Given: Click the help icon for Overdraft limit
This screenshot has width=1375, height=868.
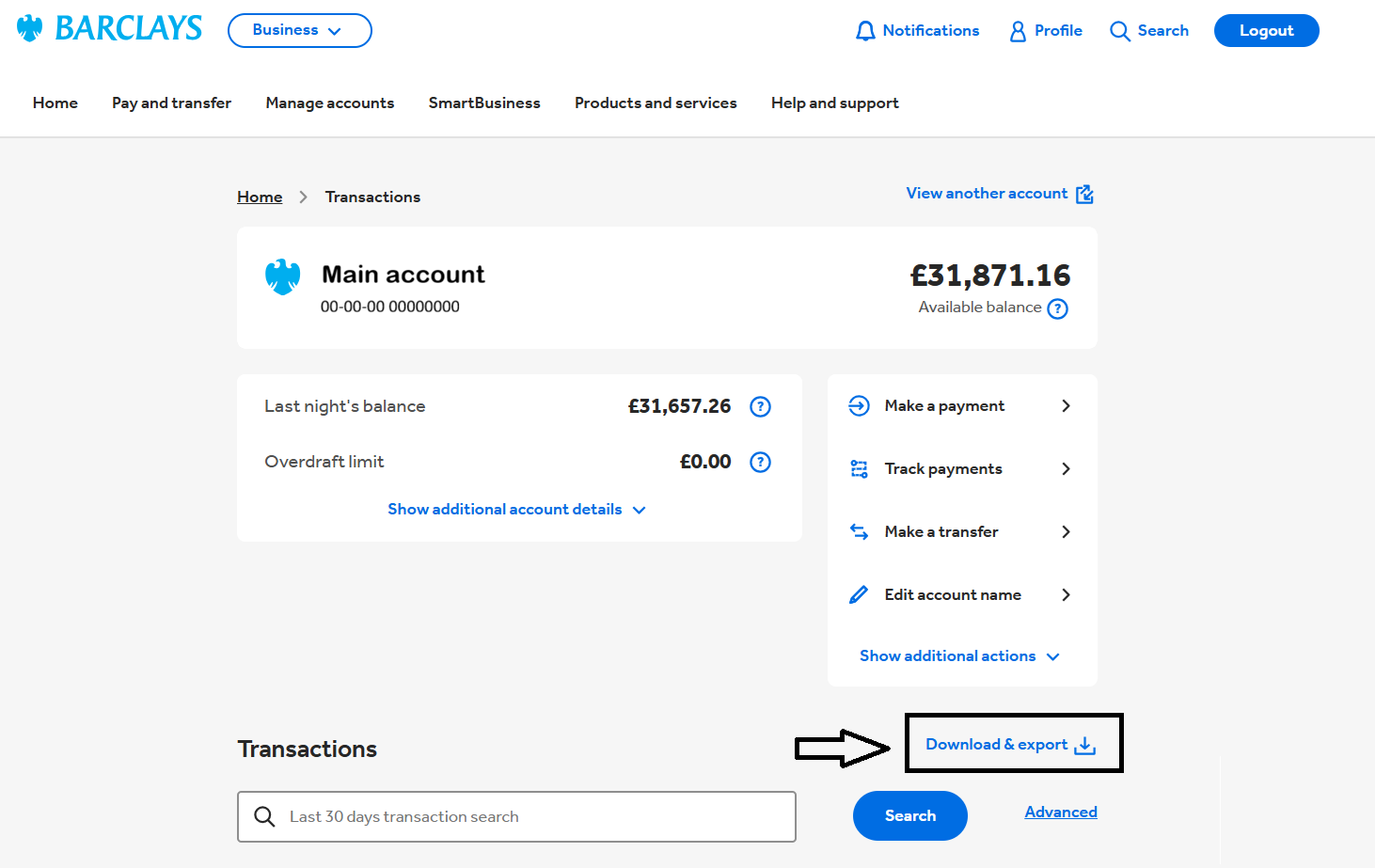Looking at the screenshot, I should (760, 462).
